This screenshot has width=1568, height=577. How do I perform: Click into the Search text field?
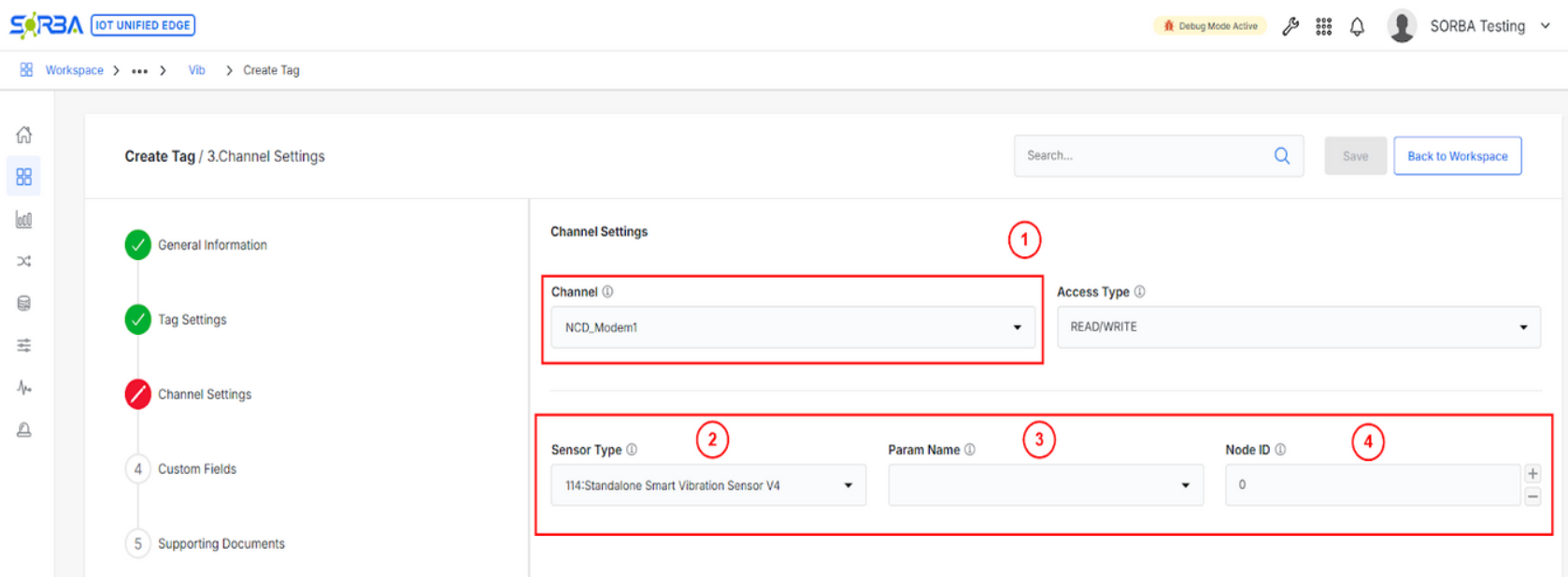pyautogui.click(x=1145, y=156)
